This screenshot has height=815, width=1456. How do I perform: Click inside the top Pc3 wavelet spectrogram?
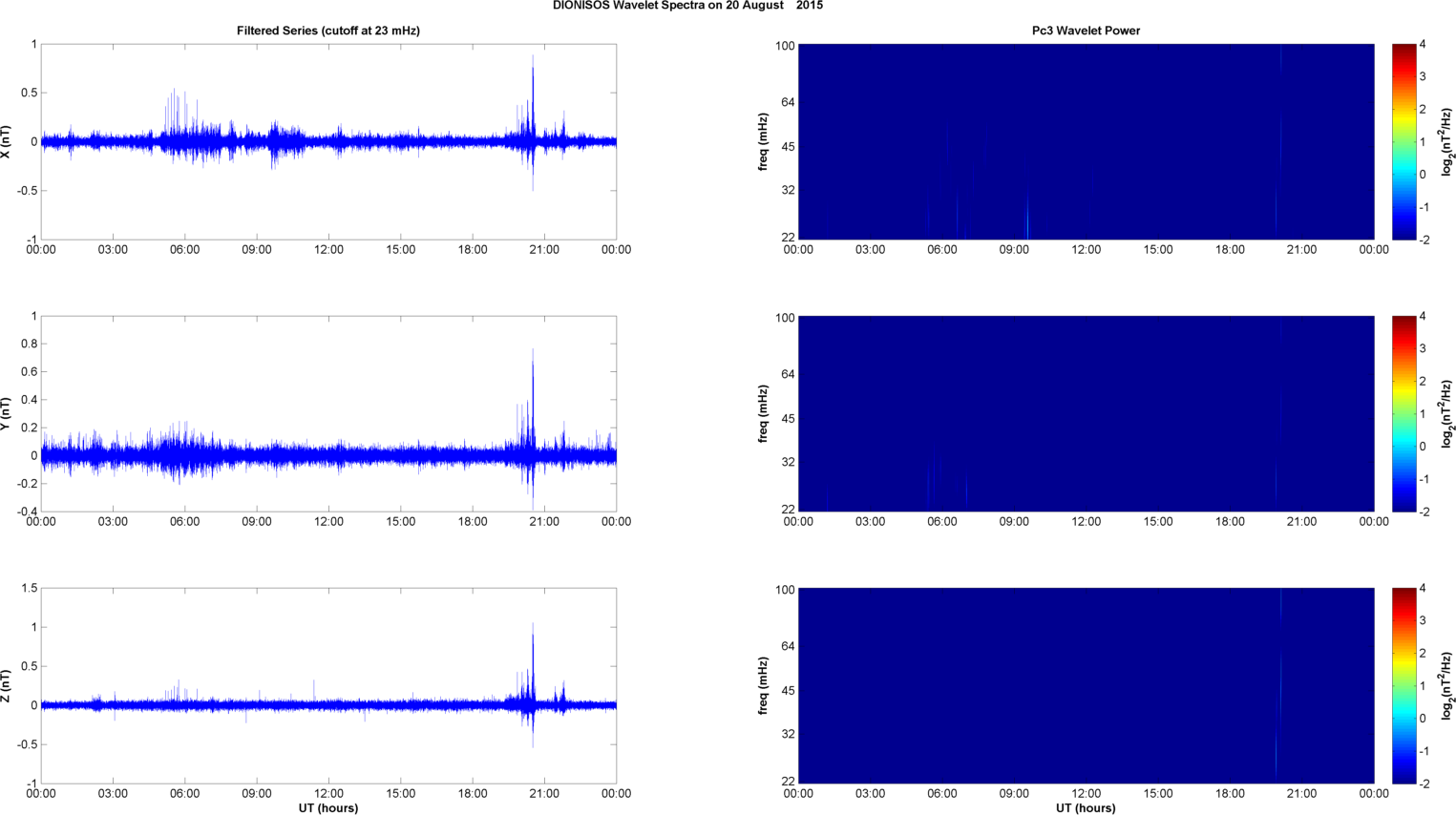click(1086, 141)
